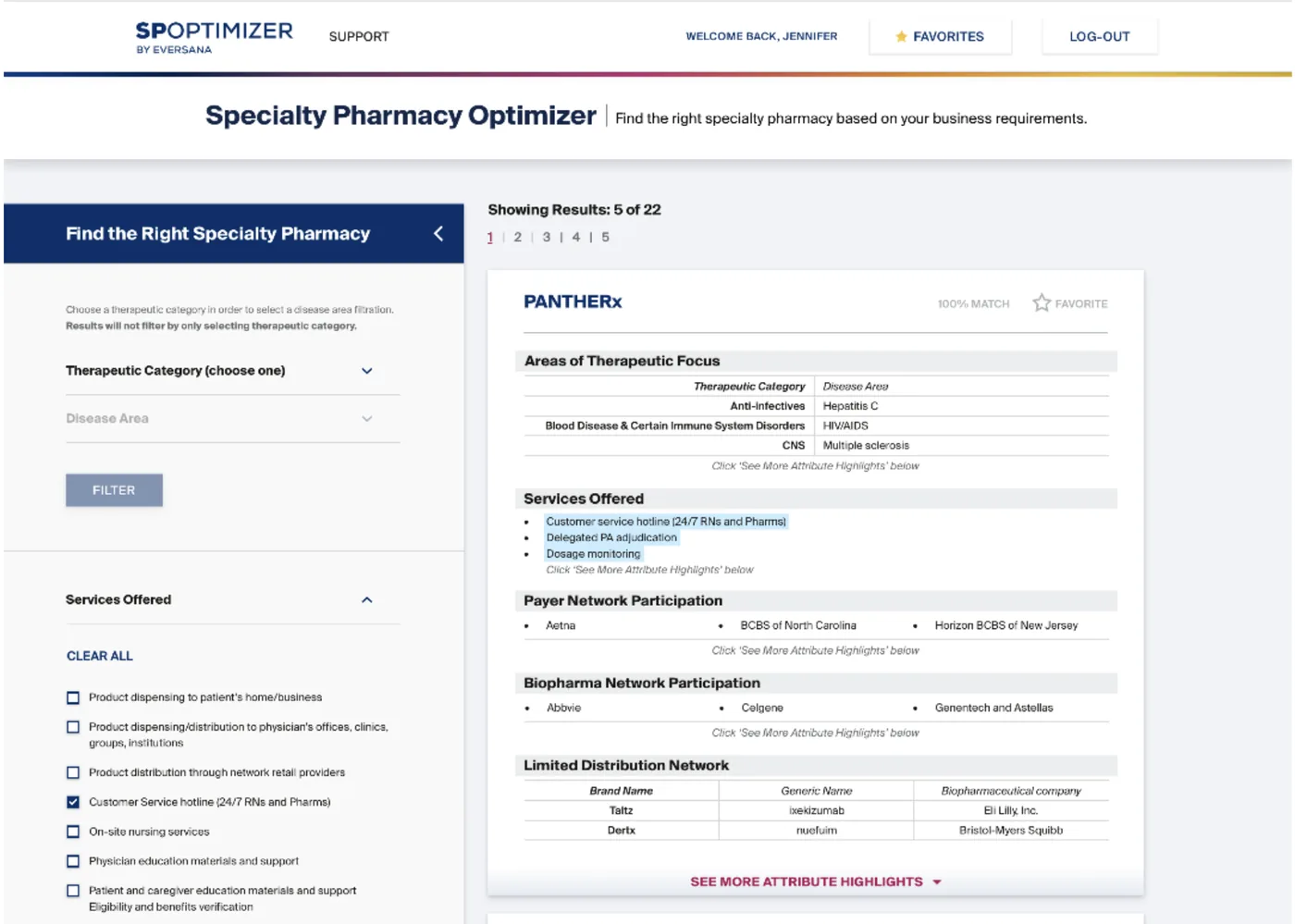Mark PANTHERx as favorite with star icon
Screen dimensions: 1295x924
pos(1042,302)
